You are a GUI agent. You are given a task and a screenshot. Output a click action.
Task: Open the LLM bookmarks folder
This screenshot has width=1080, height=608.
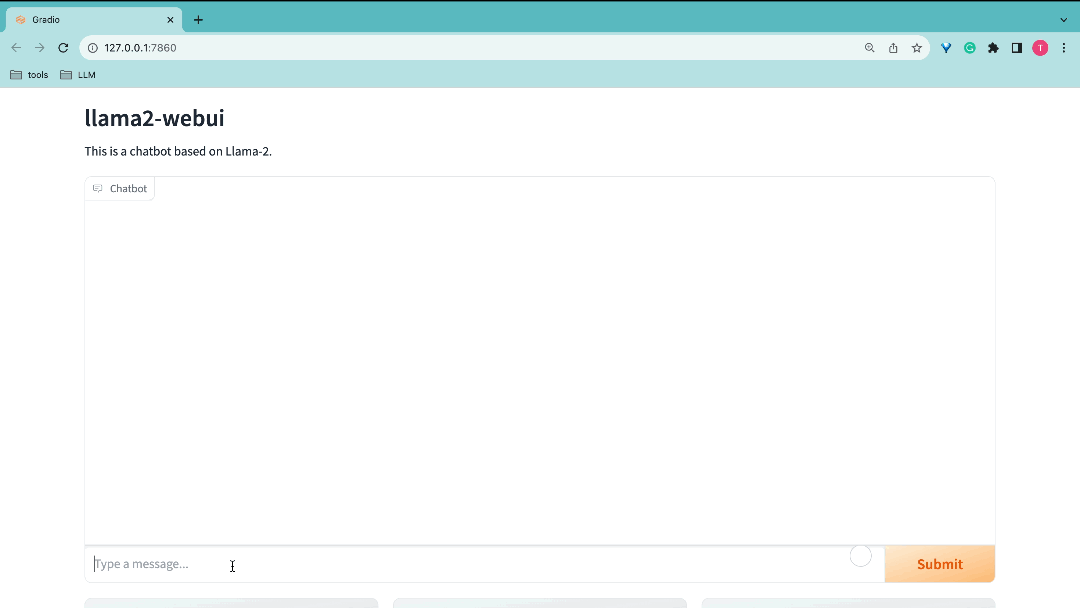click(x=78, y=74)
